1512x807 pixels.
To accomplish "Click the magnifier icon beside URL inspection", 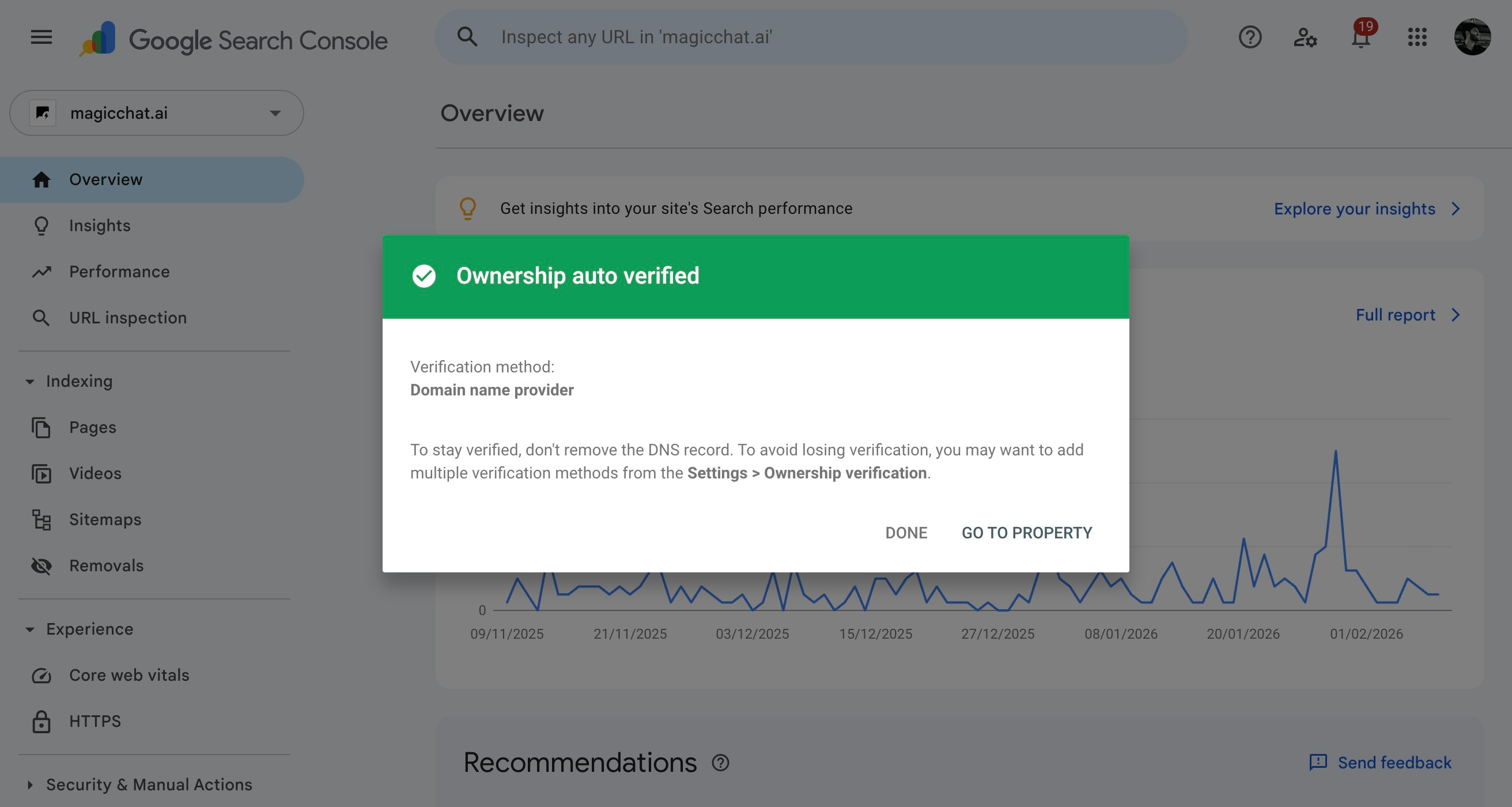I will coord(41,318).
